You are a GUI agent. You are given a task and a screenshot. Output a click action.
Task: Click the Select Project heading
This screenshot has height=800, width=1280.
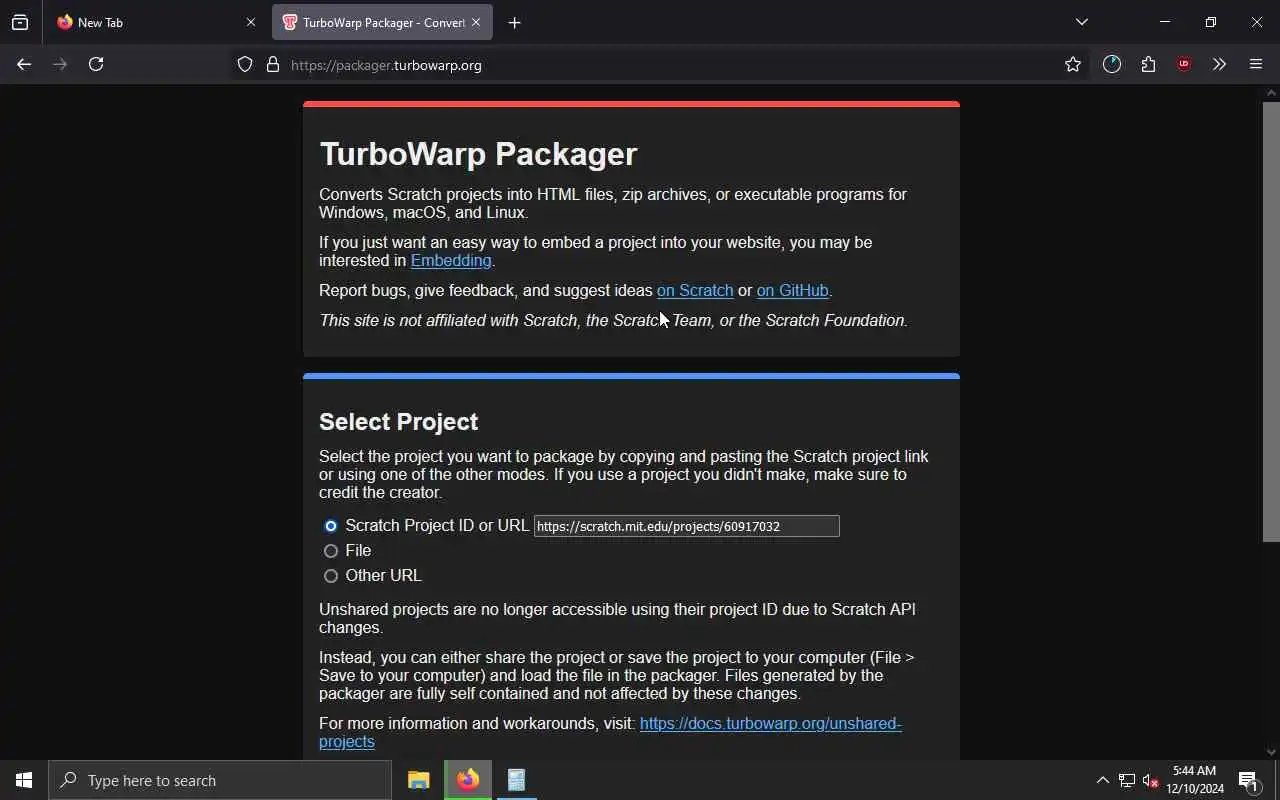pos(398,421)
